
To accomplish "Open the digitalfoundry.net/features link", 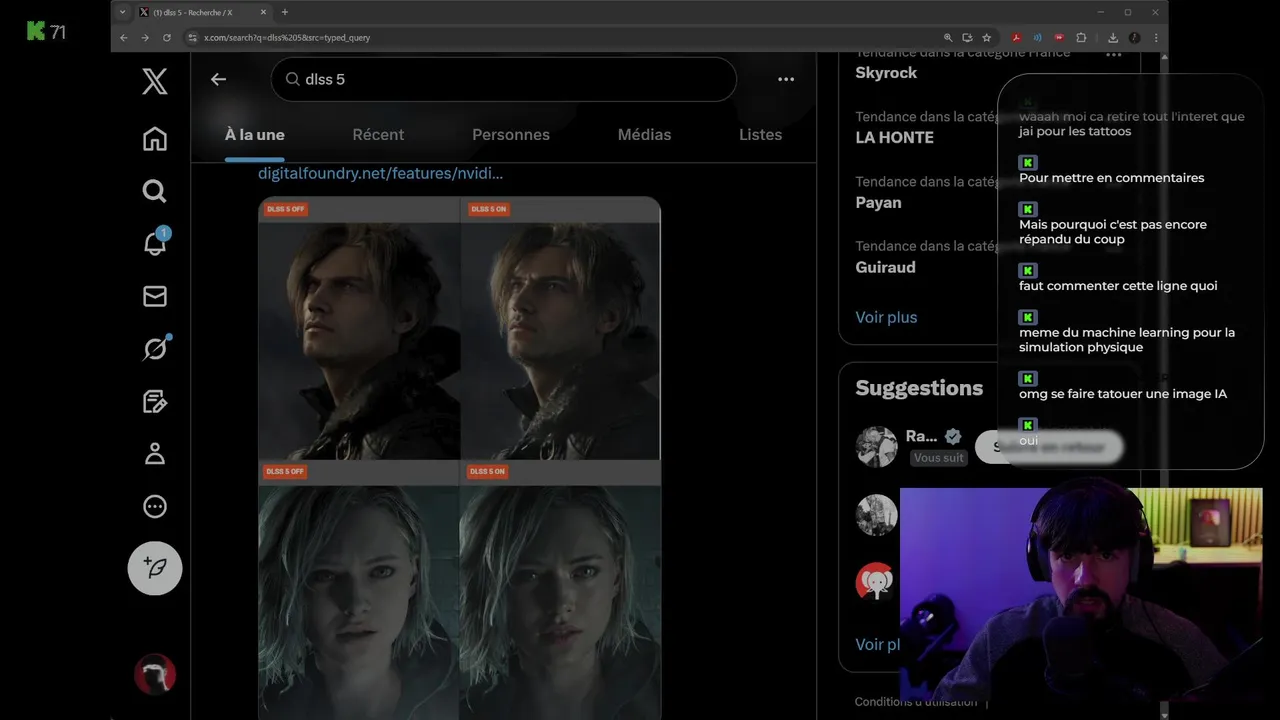I will point(380,173).
